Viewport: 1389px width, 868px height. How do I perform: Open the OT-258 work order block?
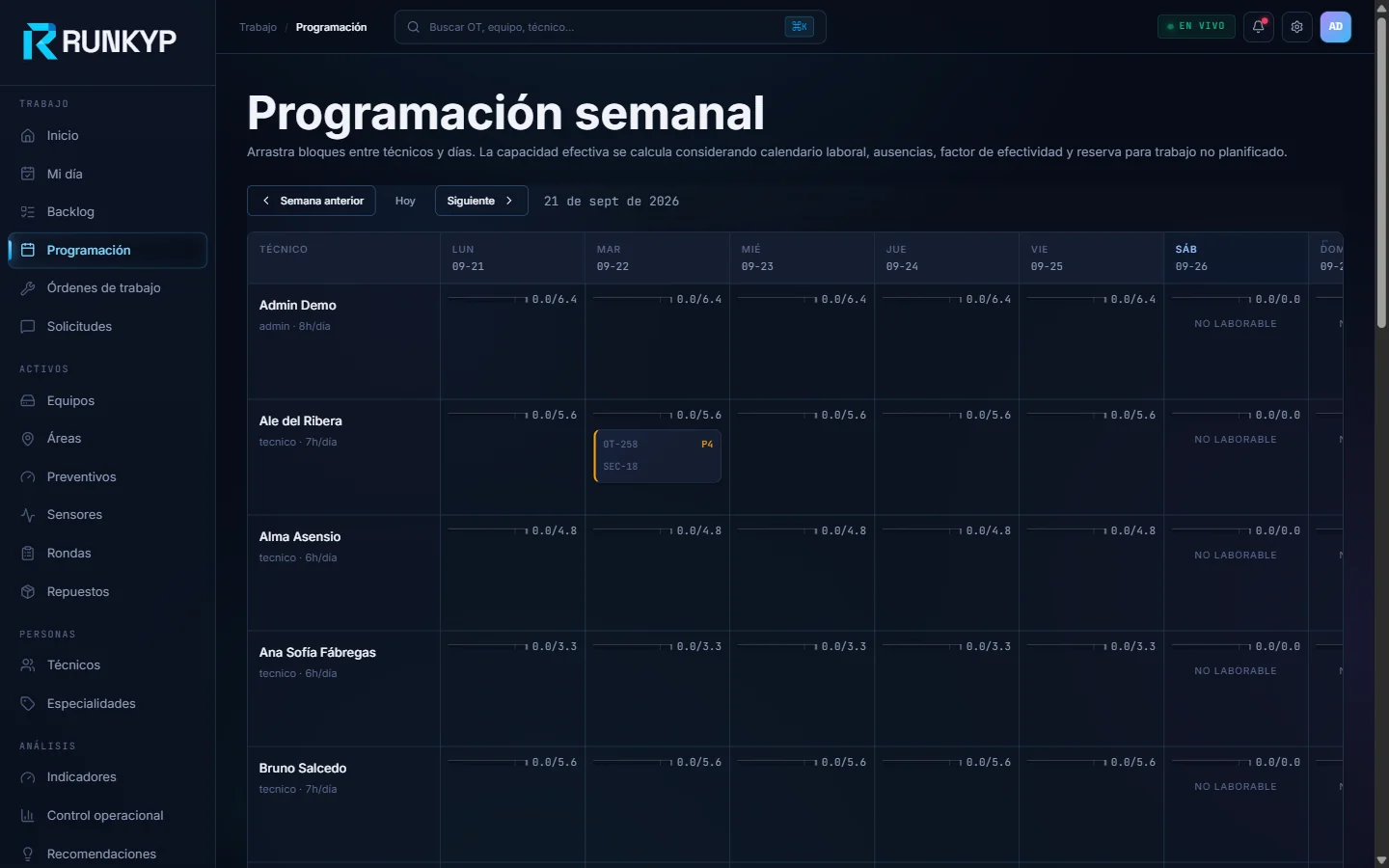tap(658, 456)
